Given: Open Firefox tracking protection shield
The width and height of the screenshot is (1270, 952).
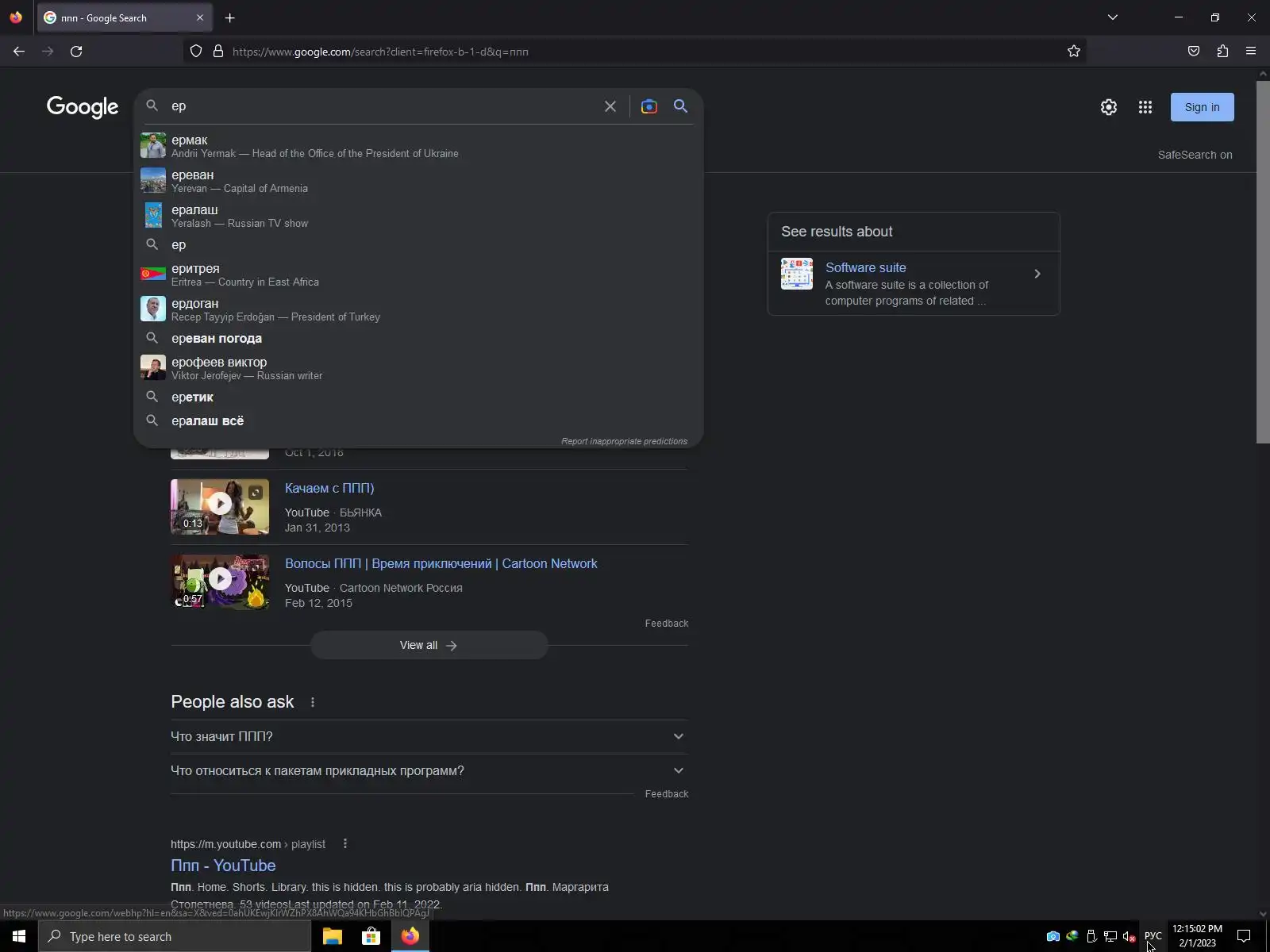Looking at the screenshot, I should click(x=196, y=52).
